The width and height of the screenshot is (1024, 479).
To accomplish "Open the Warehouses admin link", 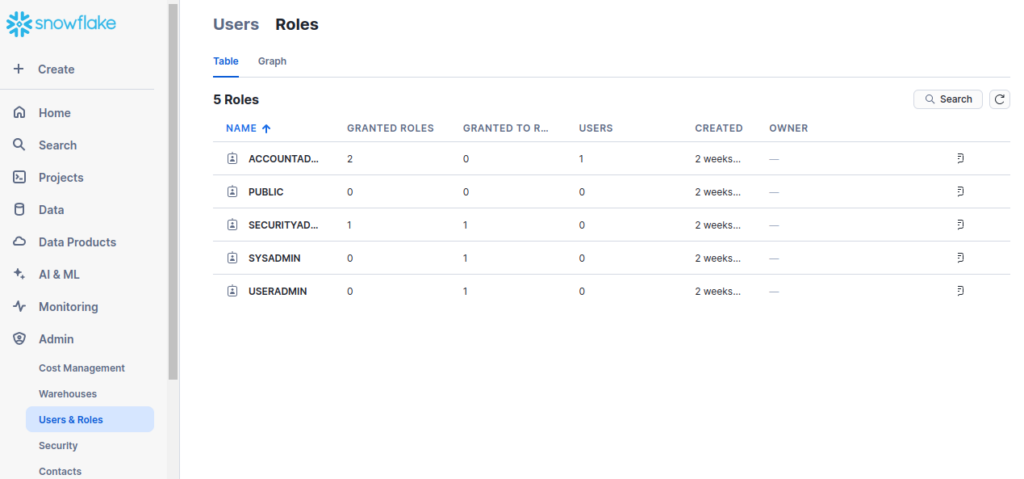I will click(x=68, y=394).
